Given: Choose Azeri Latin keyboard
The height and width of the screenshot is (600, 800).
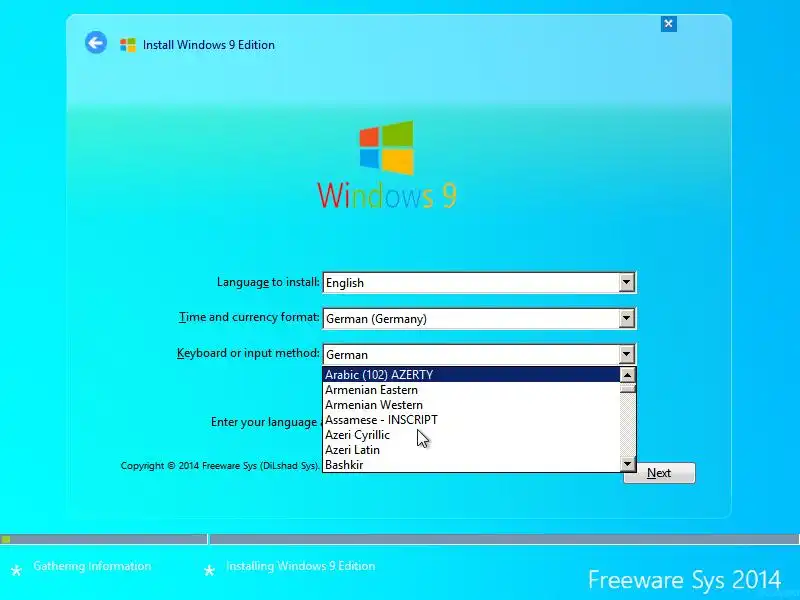Looking at the screenshot, I should [471, 450].
